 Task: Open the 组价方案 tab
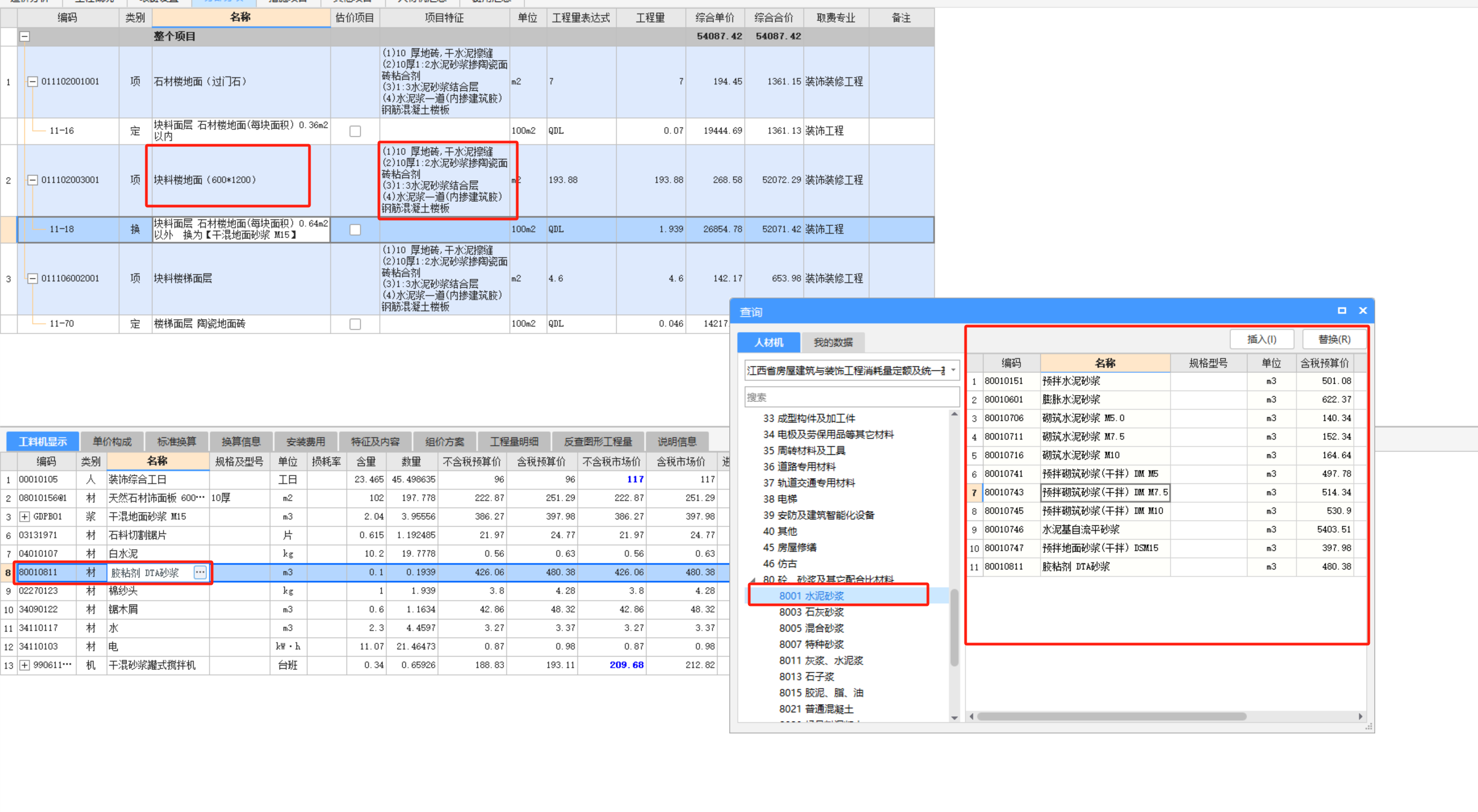pyautogui.click(x=445, y=442)
